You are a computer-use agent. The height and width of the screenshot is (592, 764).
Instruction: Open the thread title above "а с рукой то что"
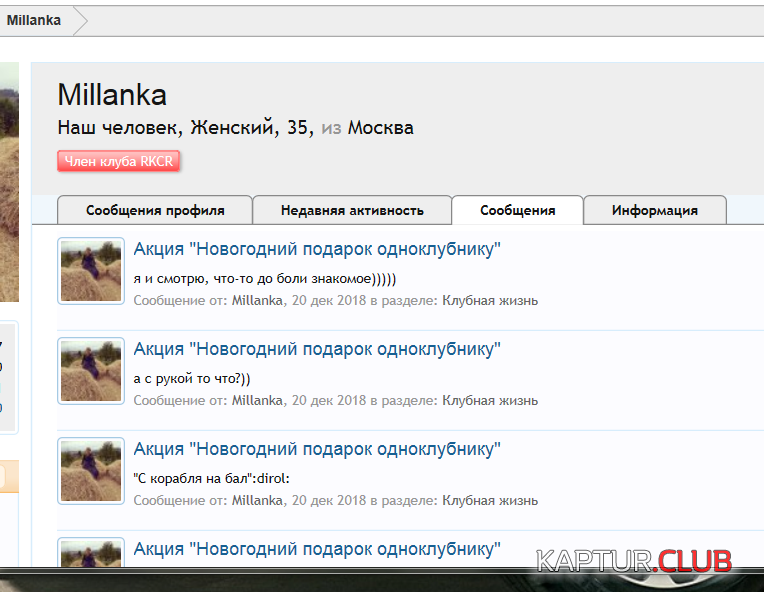pos(317,350)
